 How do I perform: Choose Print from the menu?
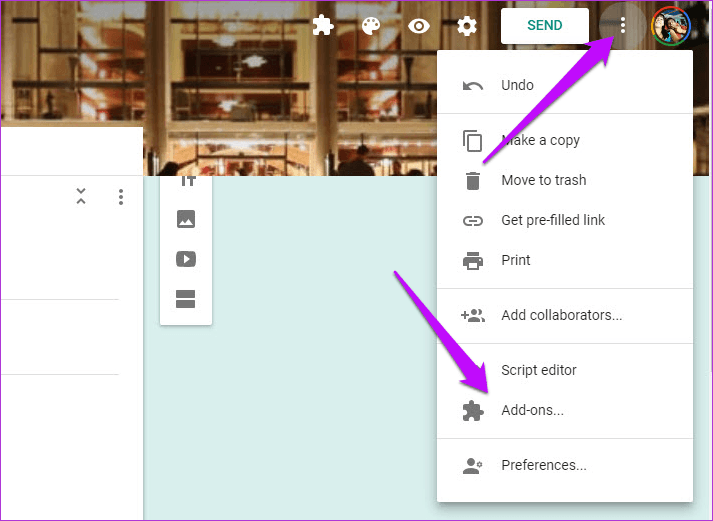(x=565, y=260)
